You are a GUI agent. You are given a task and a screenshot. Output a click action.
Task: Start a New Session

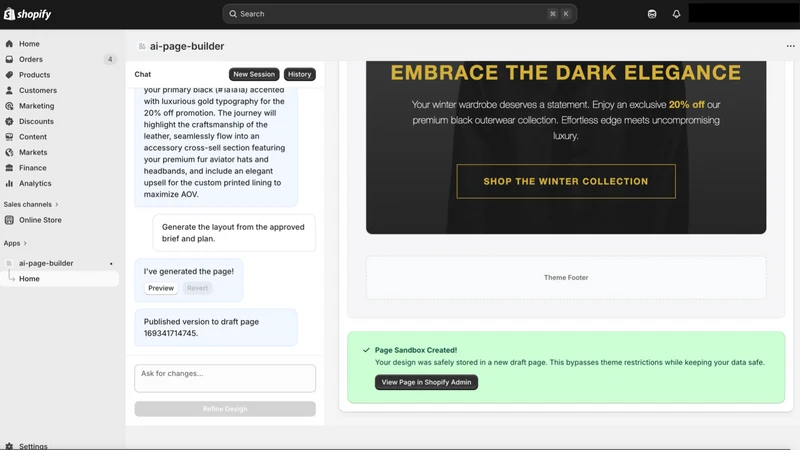pos(254,74)
